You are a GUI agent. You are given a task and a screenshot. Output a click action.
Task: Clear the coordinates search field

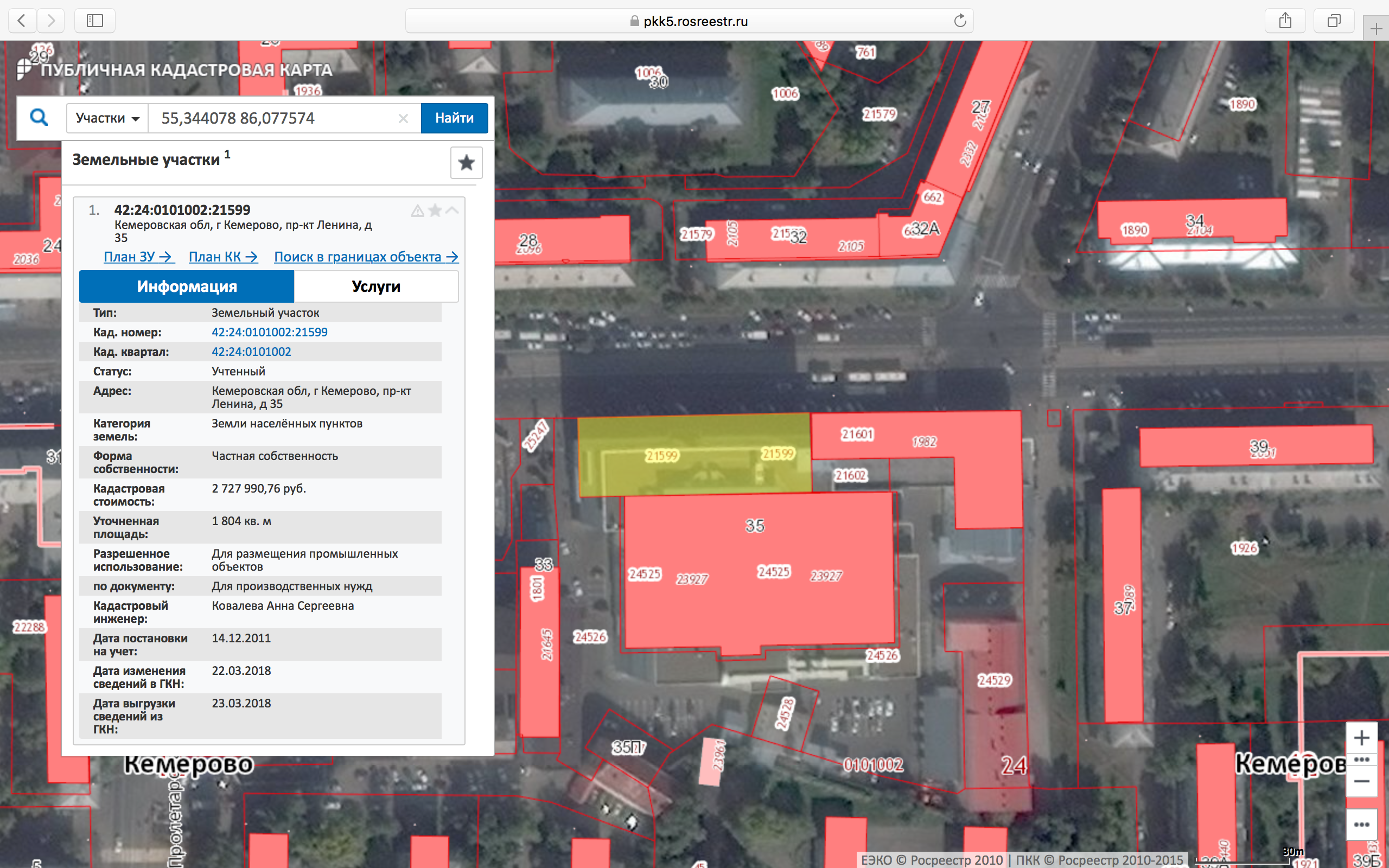403,118
